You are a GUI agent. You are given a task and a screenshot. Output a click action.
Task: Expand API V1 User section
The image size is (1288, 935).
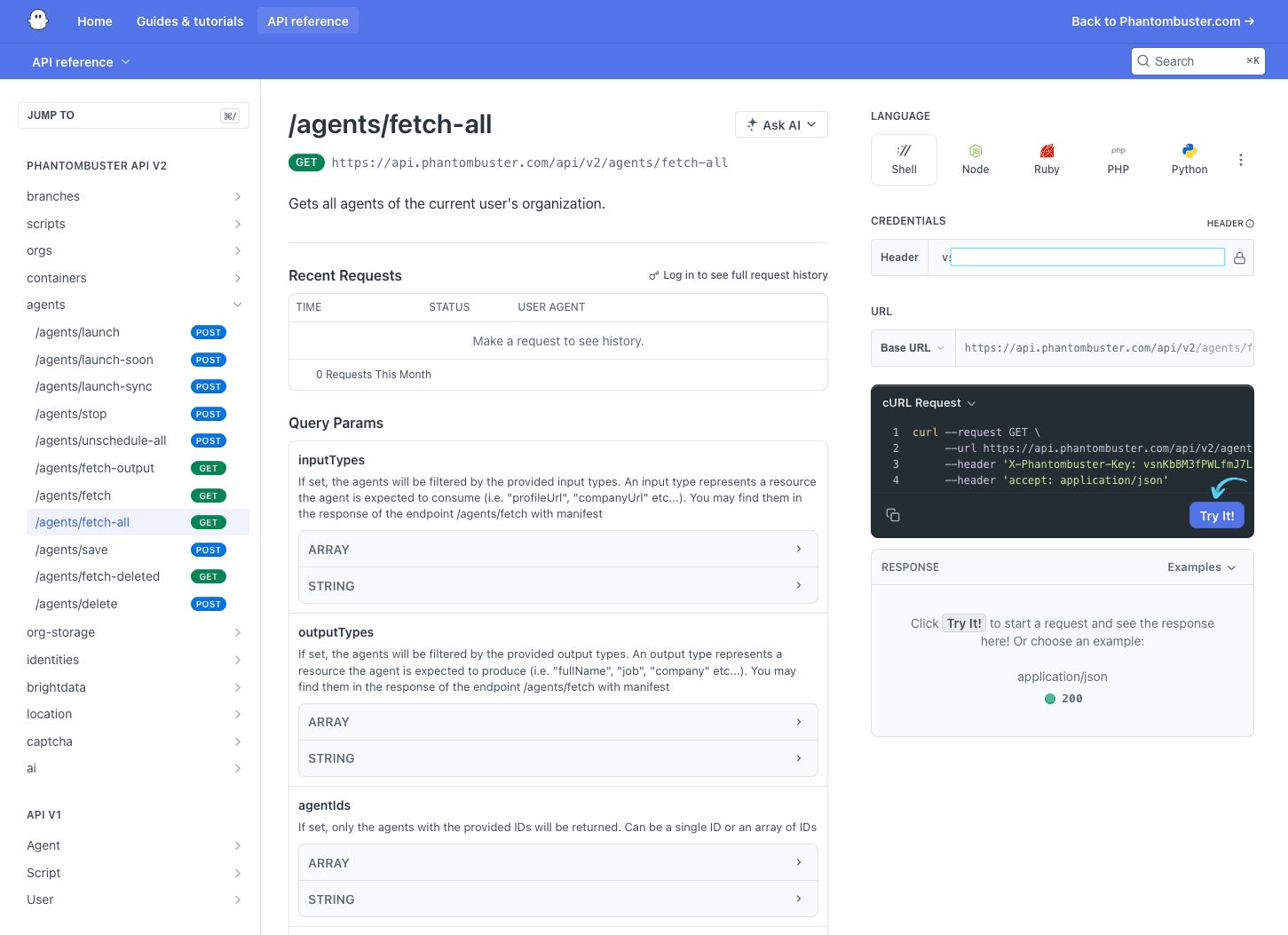tap(138, 899)
